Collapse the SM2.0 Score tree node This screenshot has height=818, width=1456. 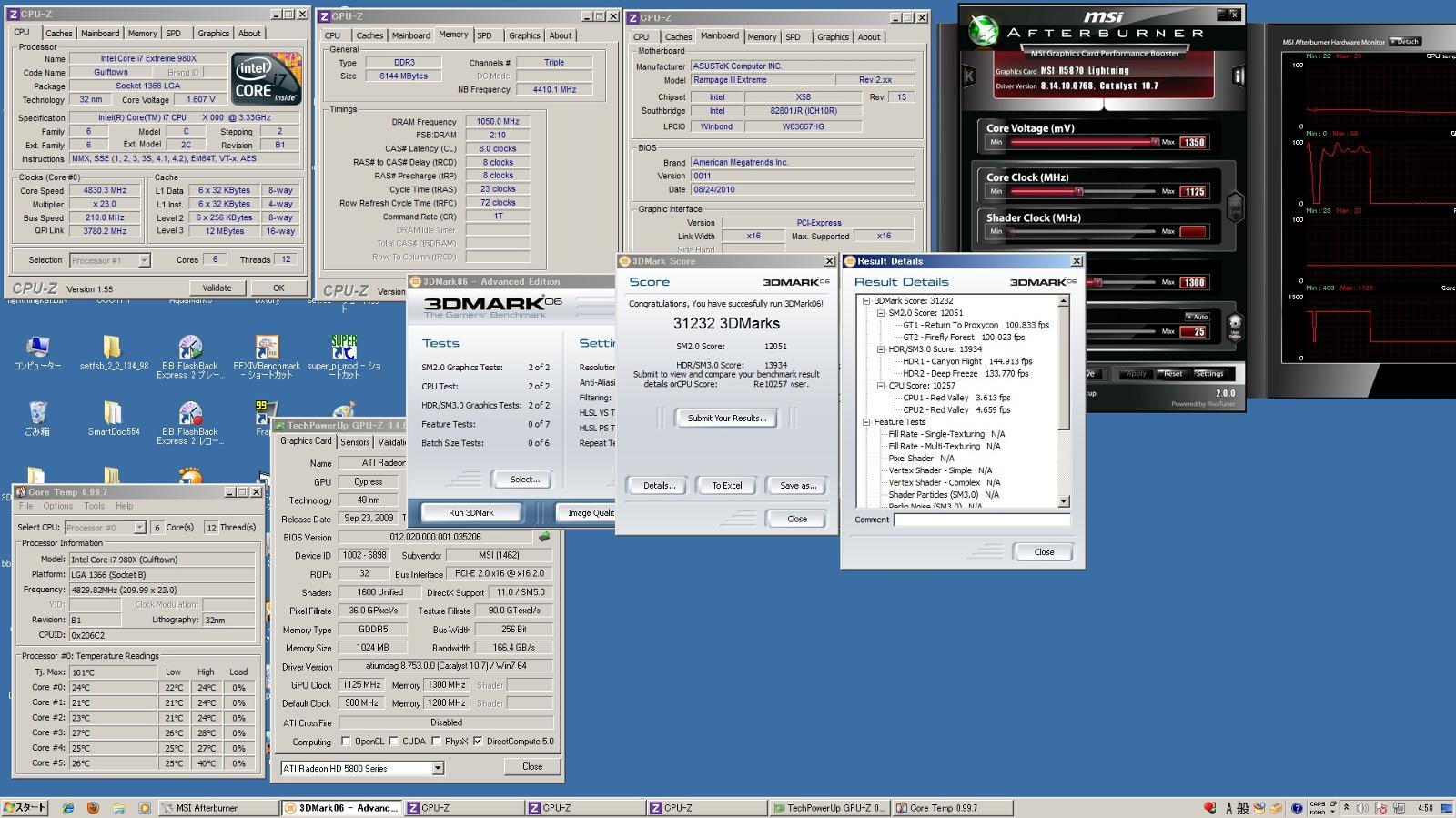pos(881,313)
